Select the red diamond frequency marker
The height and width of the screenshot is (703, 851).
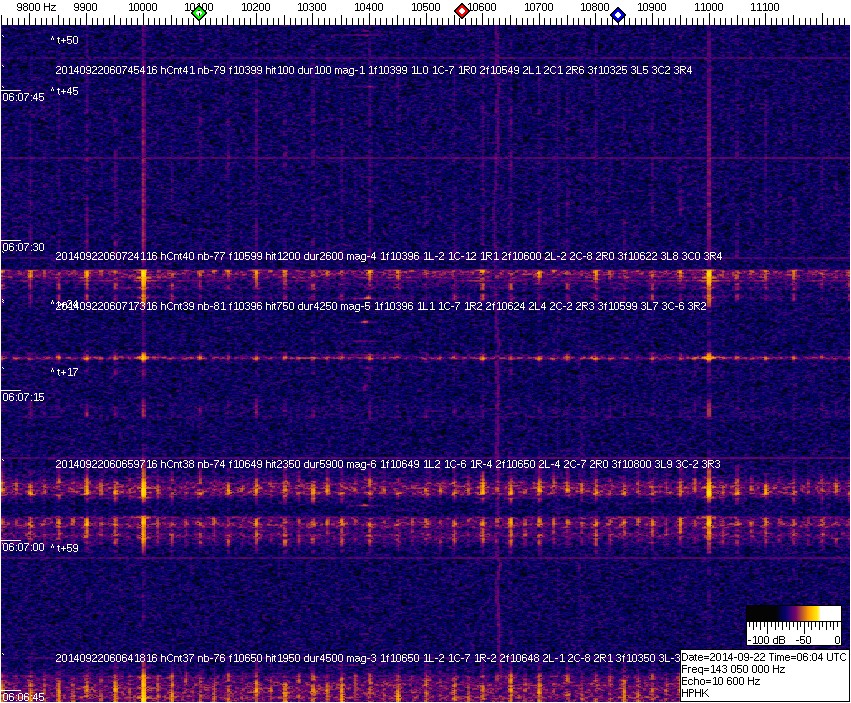tap(462, 11)
